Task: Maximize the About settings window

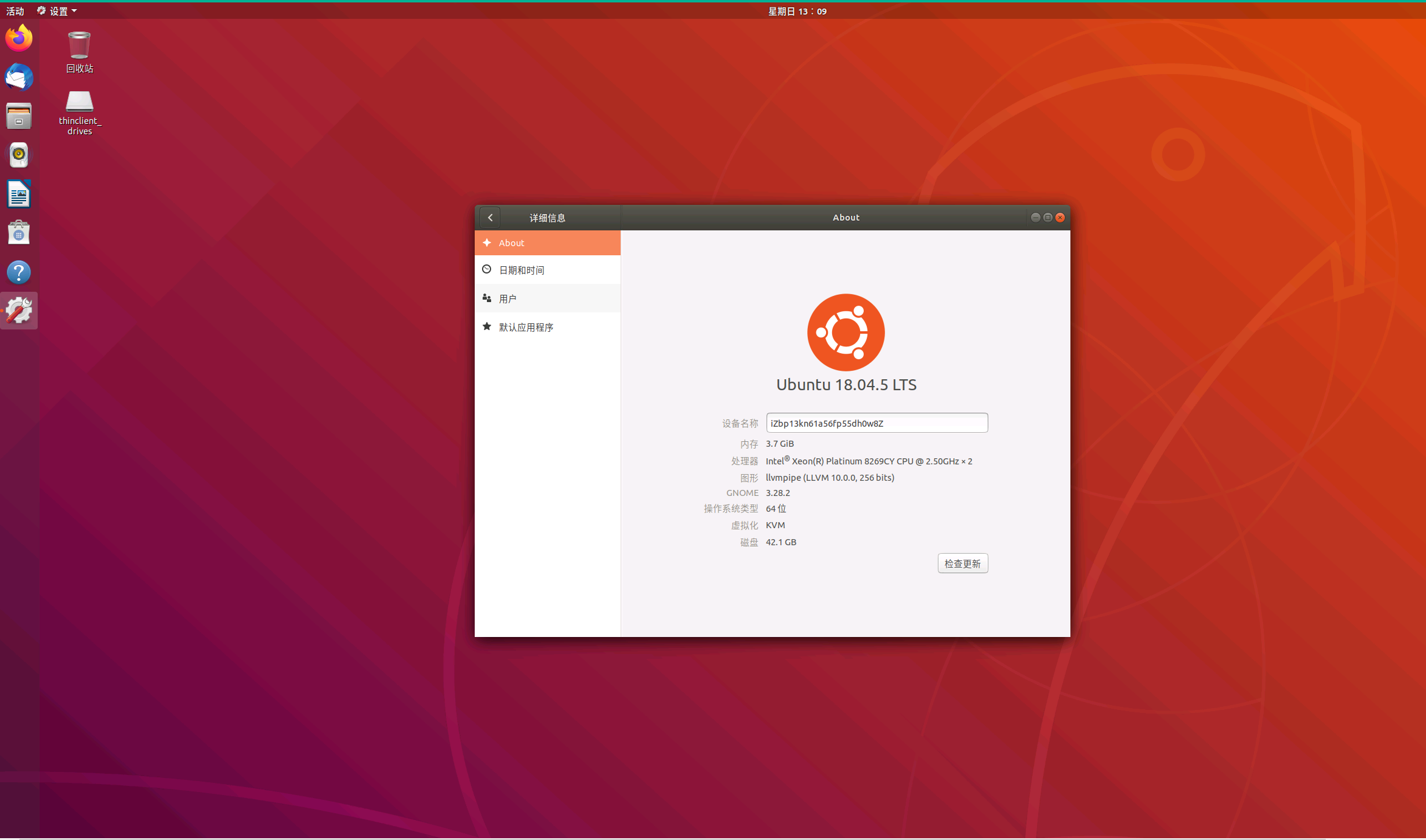Action: click(1048, 218)
